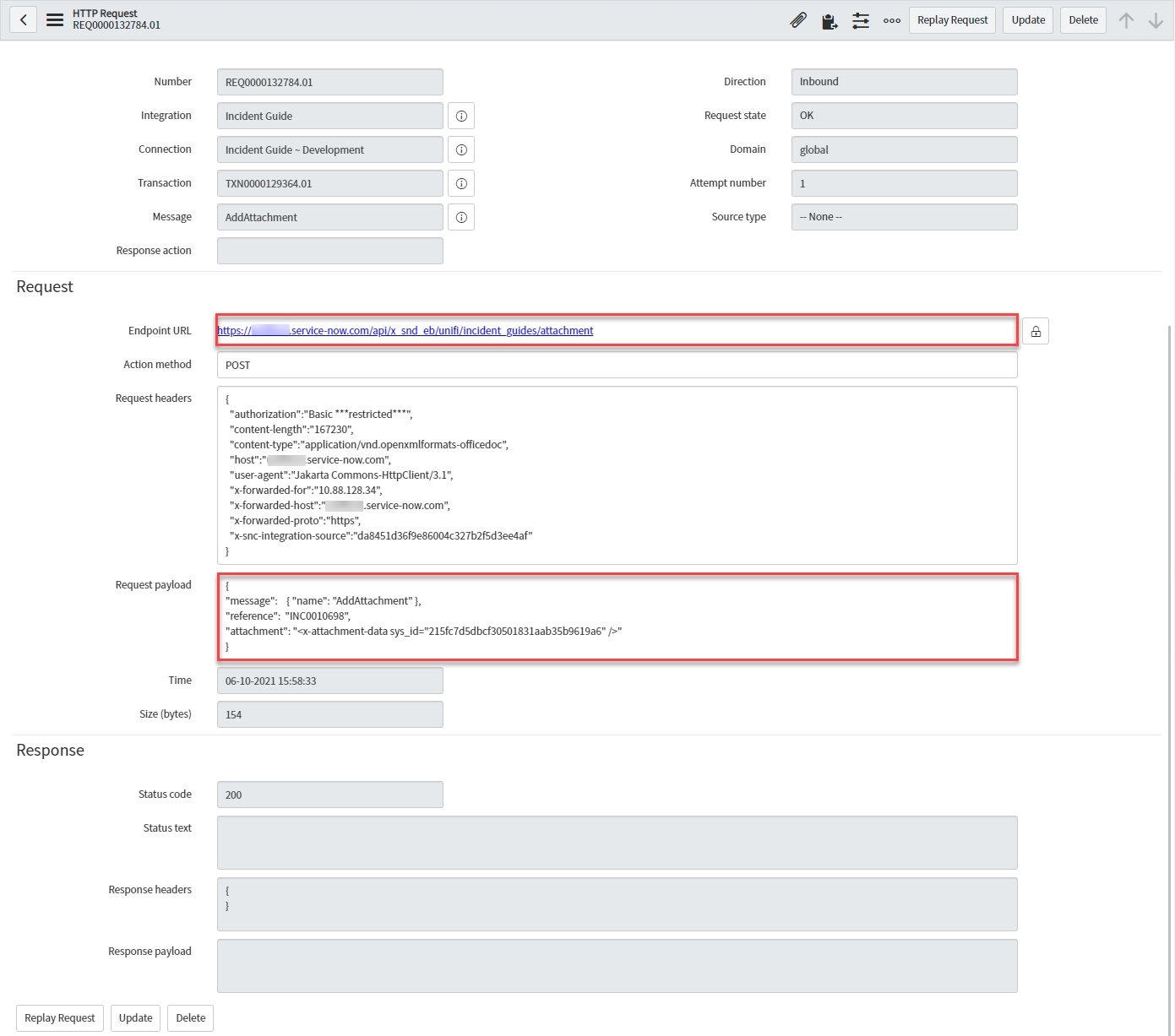Click the bottom Update button
1175x1036 pixels.
pos(135,1017)
